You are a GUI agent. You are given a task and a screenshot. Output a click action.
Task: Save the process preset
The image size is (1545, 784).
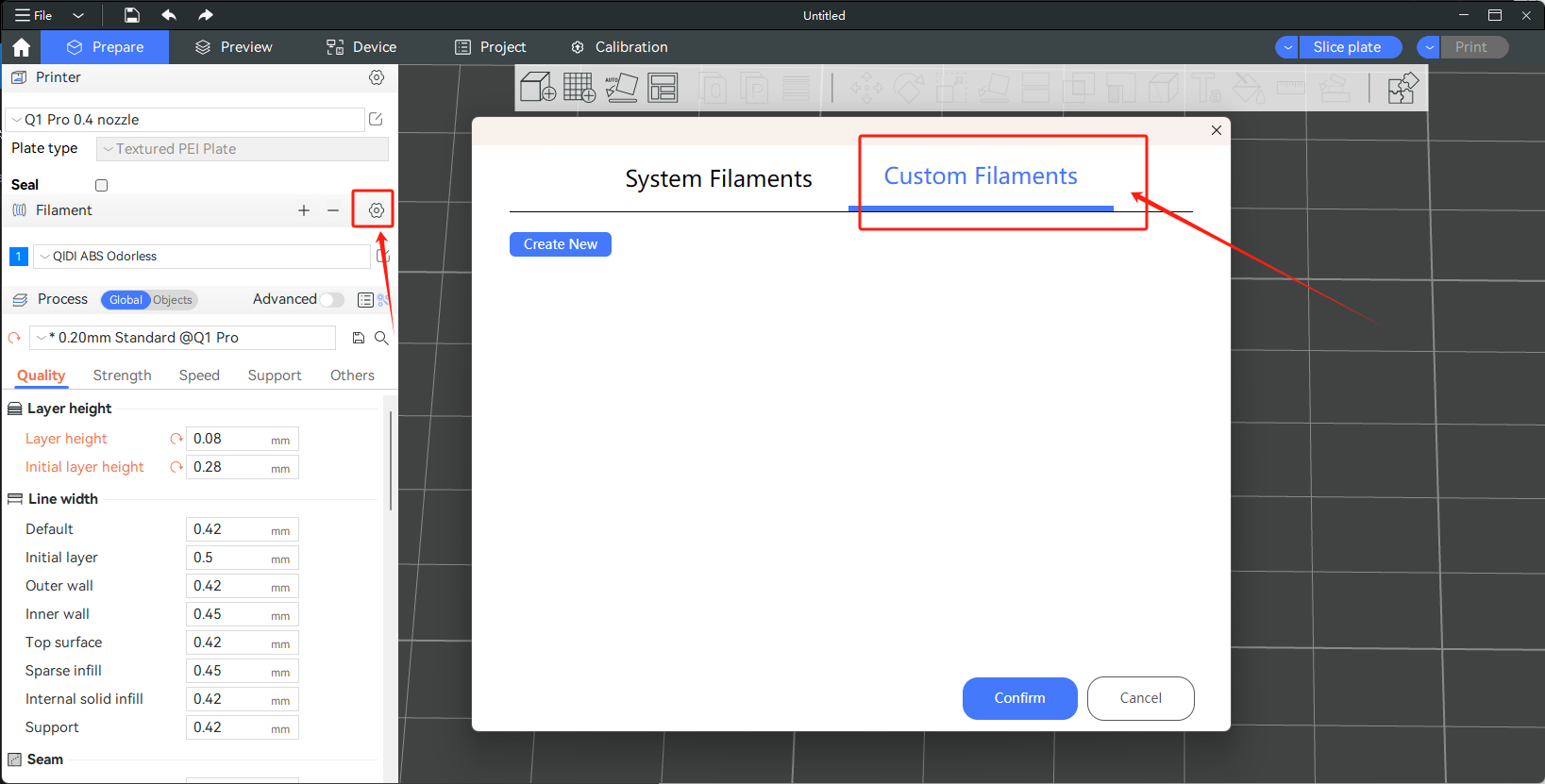pyautogui.click(x=359, y=338)
